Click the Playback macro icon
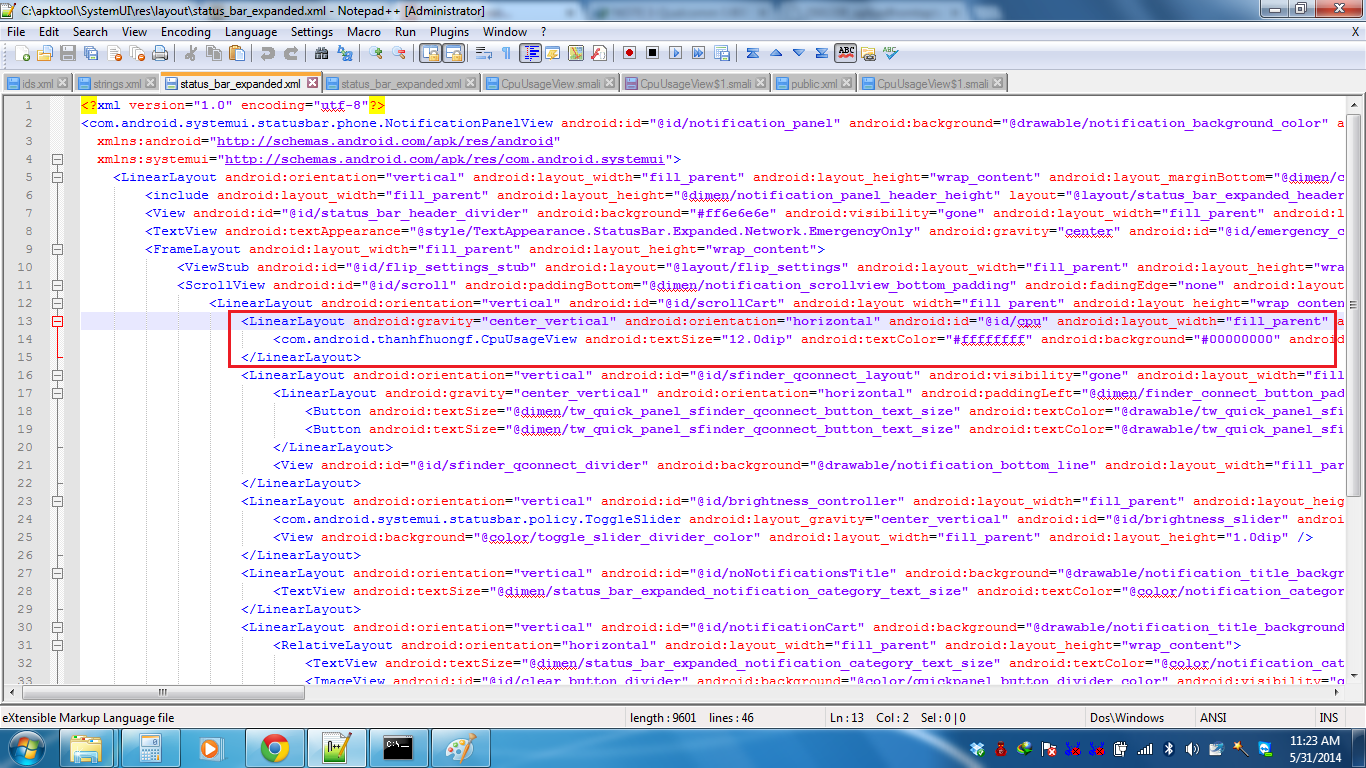This screenshot has width=1366, height=768. (x=675, y=53)
